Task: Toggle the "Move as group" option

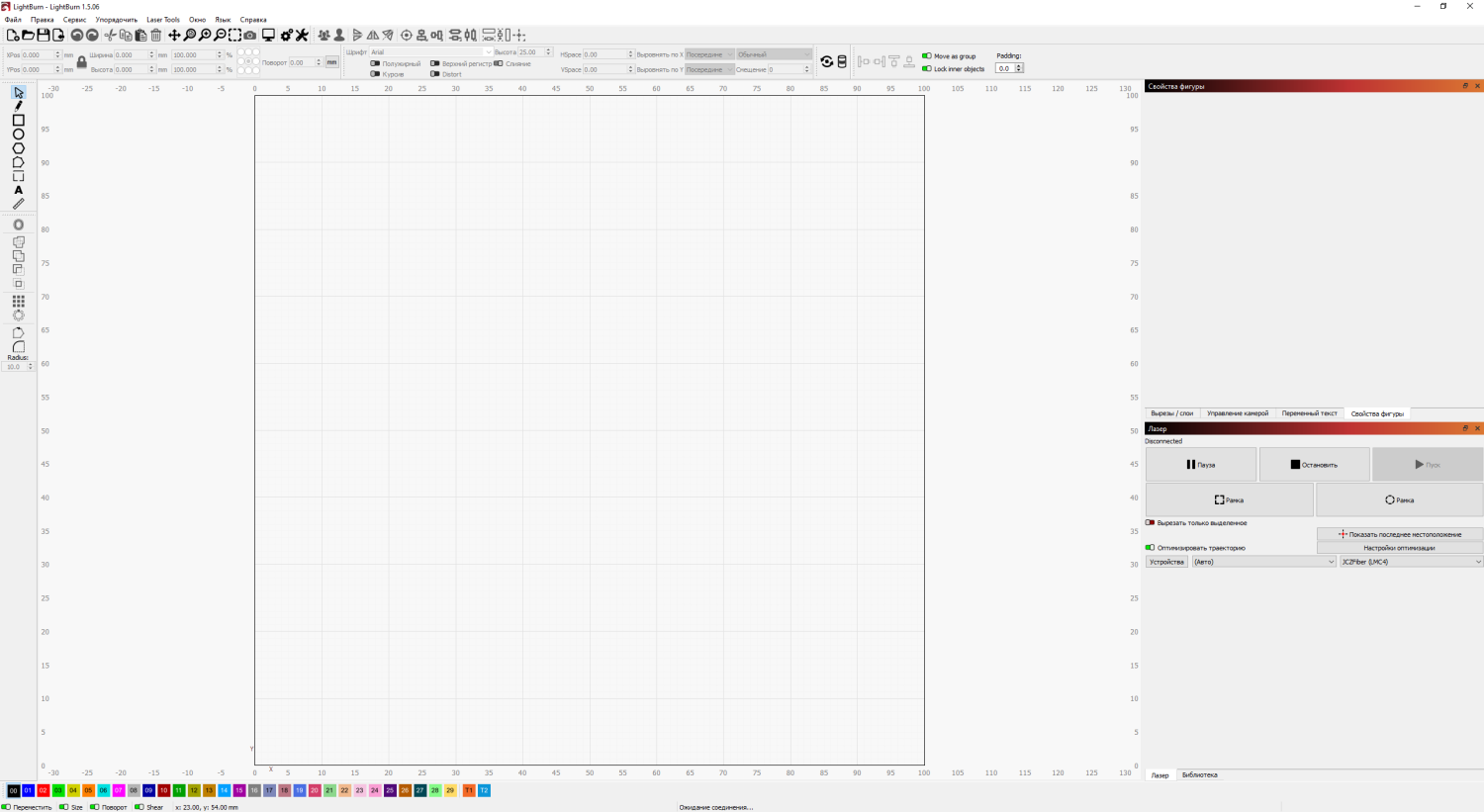Action: 927,56
